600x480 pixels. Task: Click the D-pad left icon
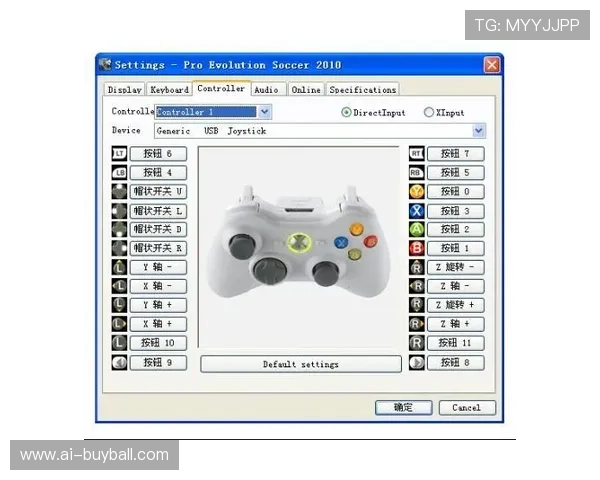(119, 211)
